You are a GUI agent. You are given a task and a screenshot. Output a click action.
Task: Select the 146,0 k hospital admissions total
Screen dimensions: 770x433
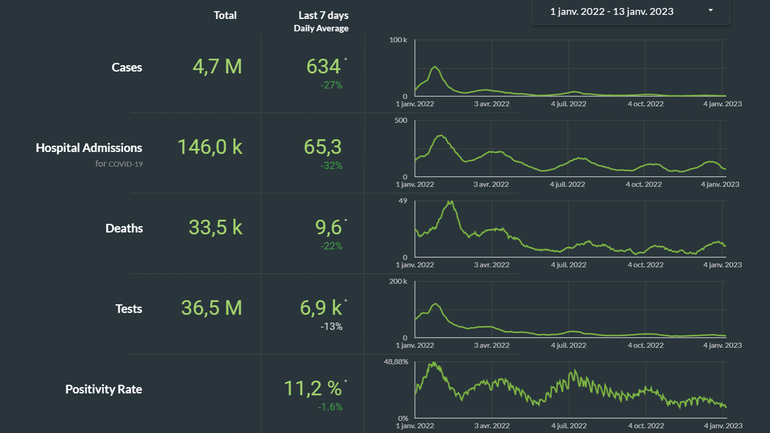(210, 147)
